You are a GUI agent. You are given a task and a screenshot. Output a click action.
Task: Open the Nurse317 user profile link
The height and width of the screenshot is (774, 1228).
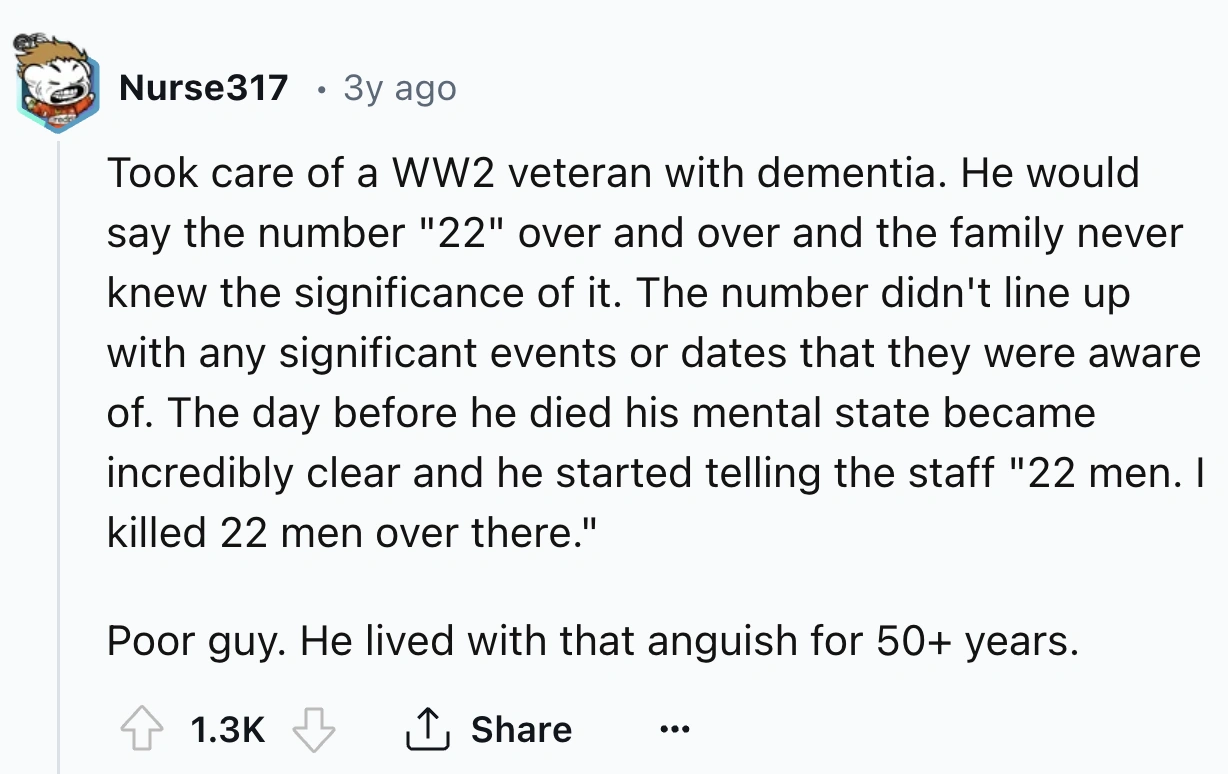pos(203,89)
